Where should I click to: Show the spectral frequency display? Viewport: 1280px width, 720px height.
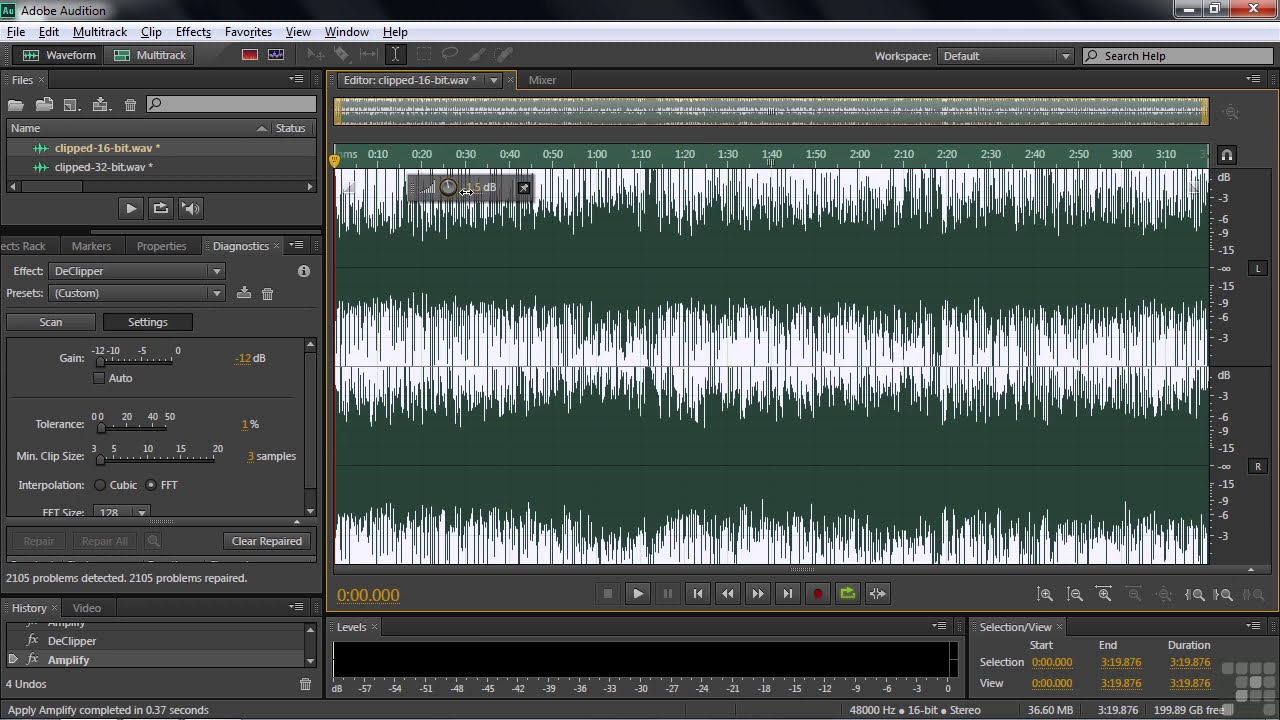click(250, 55)
